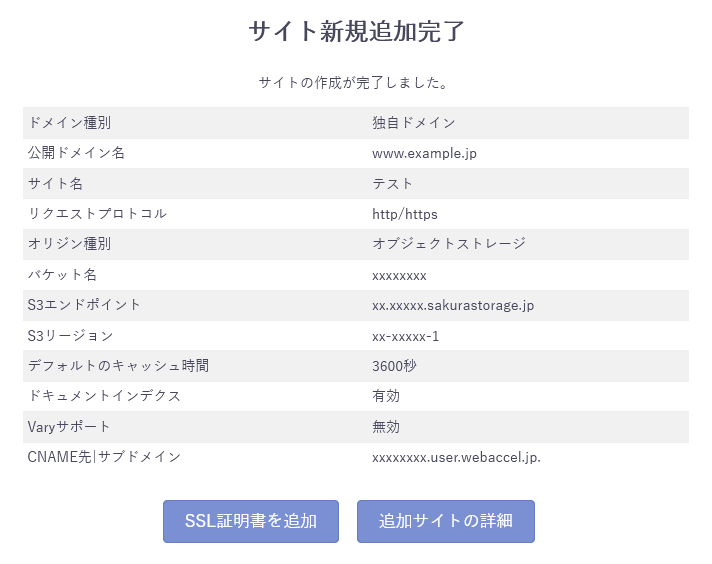Click the xx-xxxxx-1 region value
The image size is (712, 564).
click(405, 336)
